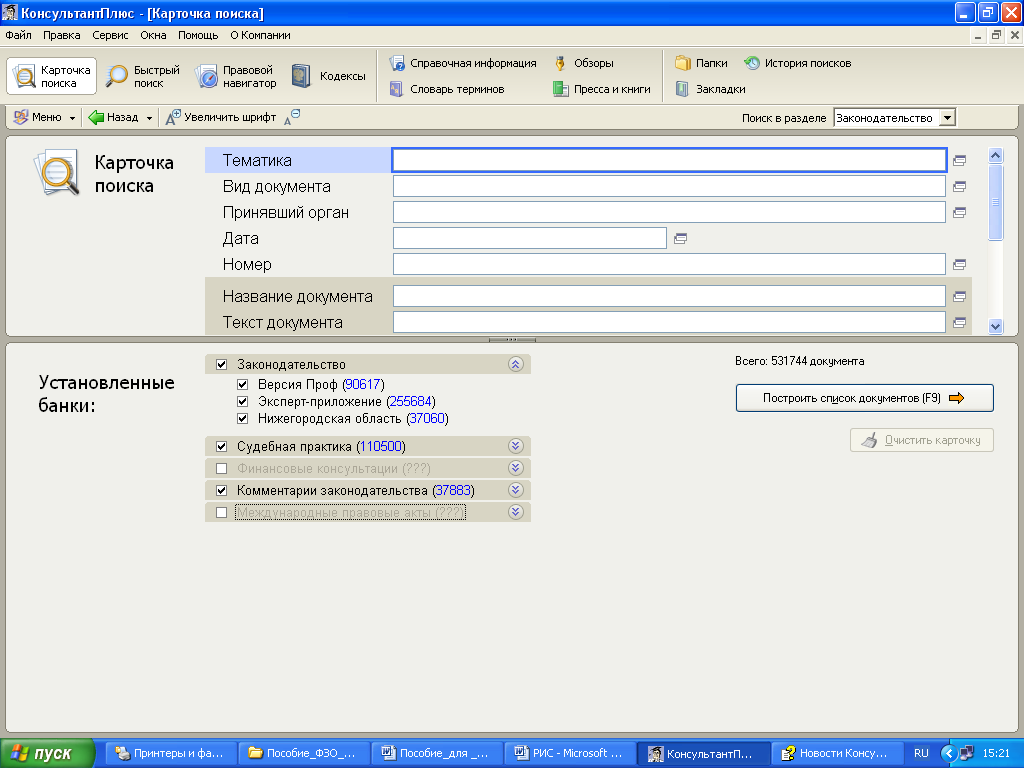
Task: Switch to РИС - Microsoft Word taskbar item
Action: tap(570, 754)
